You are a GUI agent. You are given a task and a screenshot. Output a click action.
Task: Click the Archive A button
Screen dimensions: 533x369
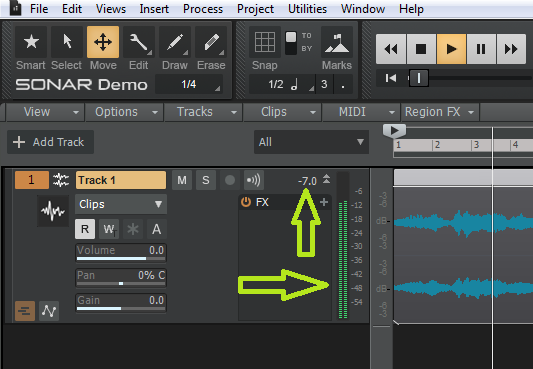click(x=156, y=229)
